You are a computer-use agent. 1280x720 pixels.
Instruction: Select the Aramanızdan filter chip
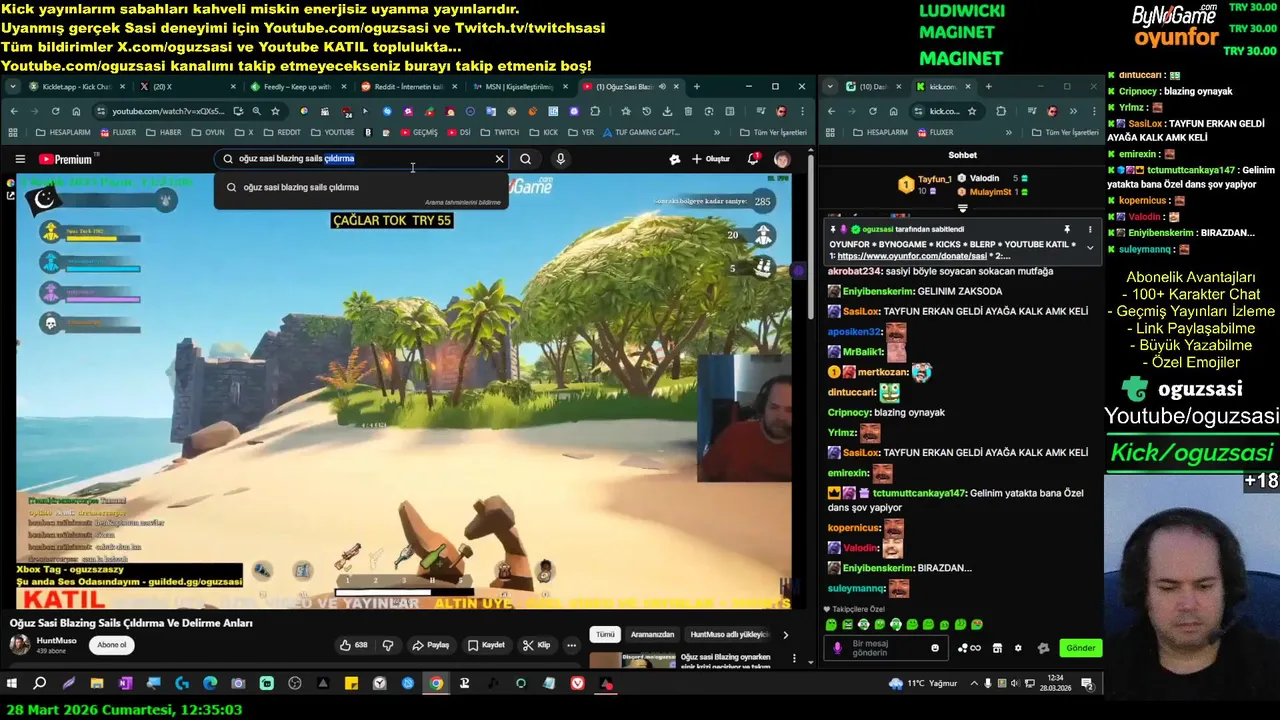pyautogui.click(x=652, y=634)
